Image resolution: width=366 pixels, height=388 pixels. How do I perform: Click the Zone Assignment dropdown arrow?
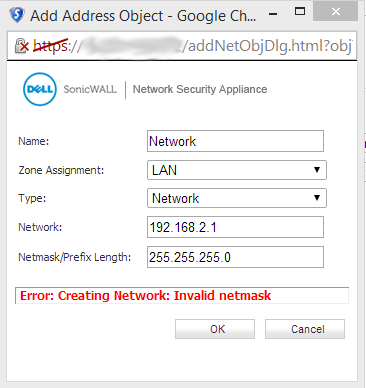point(317,170)
